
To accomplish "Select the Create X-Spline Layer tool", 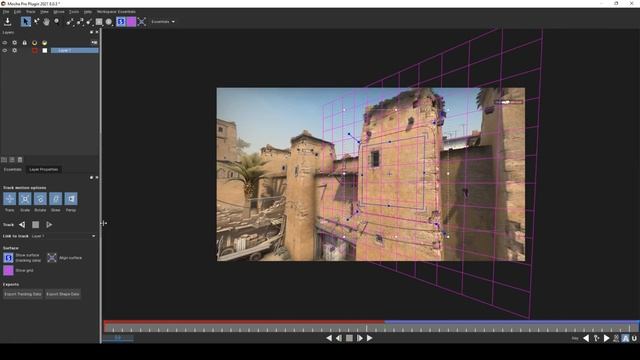I will (x=70, y=22).
